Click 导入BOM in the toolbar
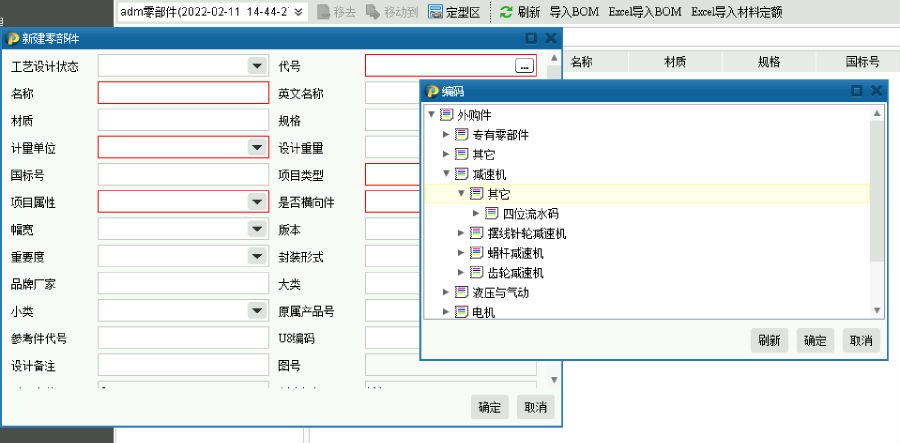900x443 pixels. pos(574,12)
